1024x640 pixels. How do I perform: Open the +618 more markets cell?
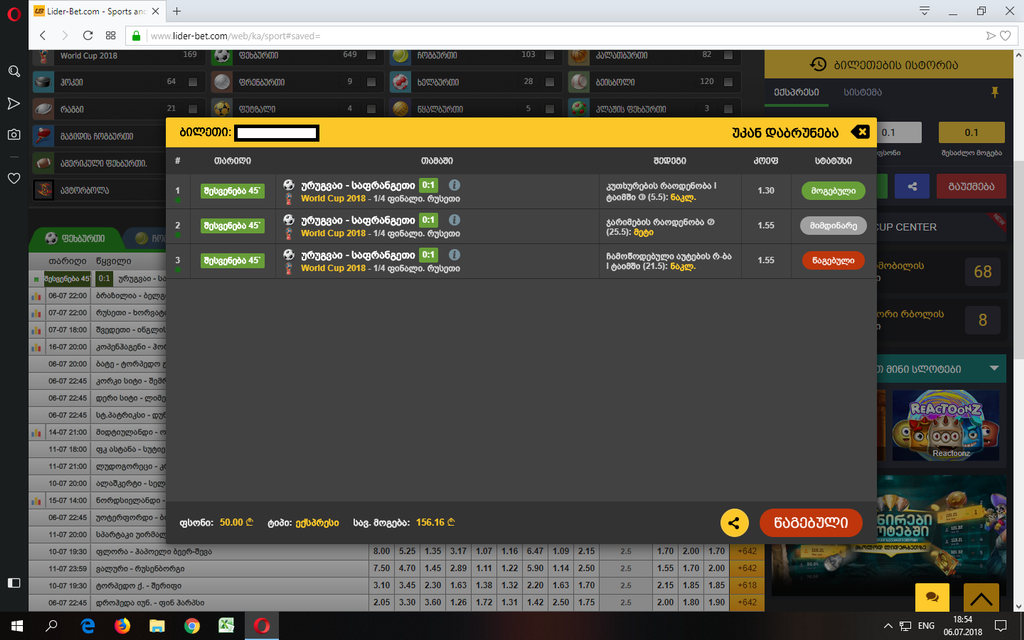click(746, 585)
